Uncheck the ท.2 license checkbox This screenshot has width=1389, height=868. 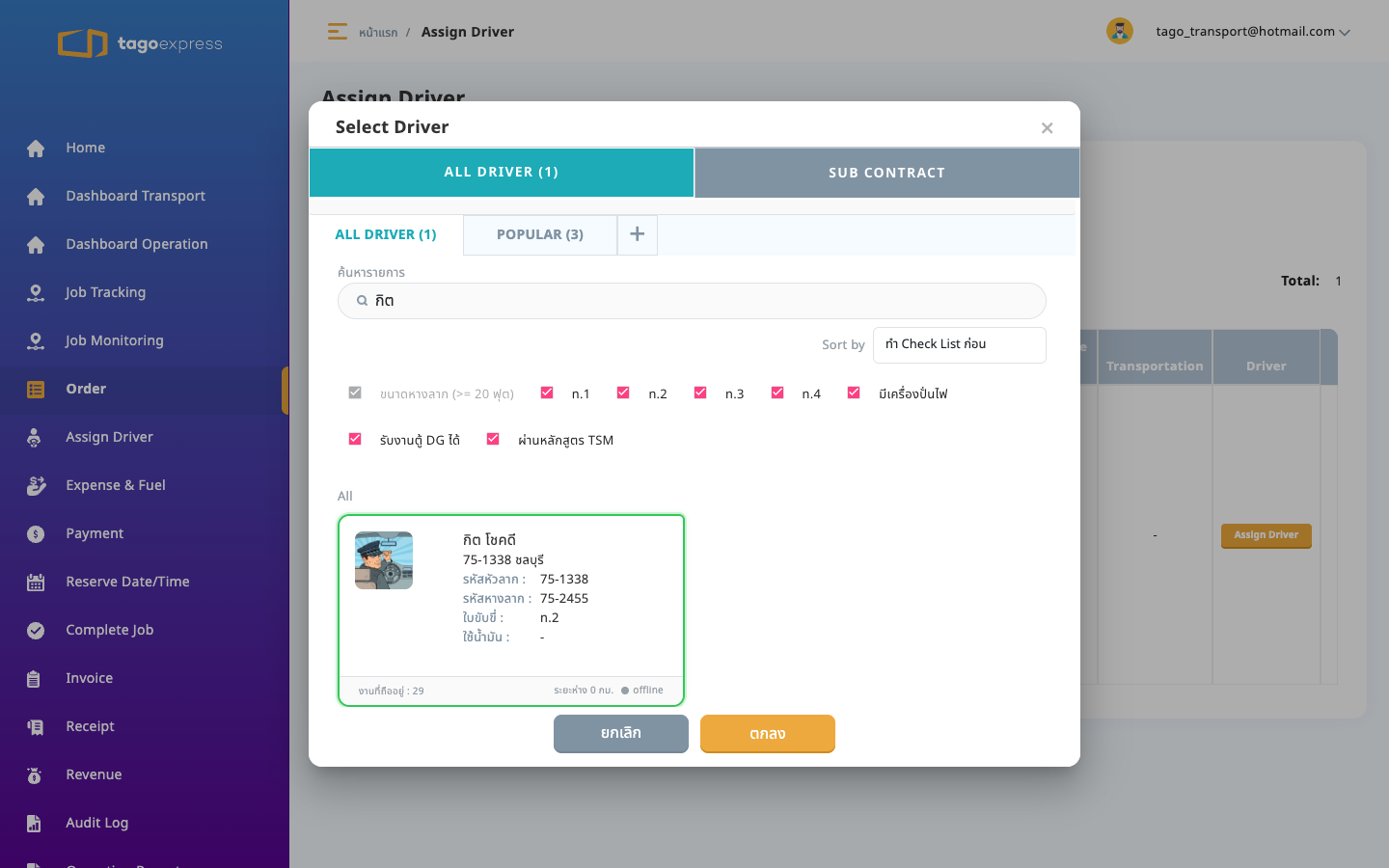point(623,393)
